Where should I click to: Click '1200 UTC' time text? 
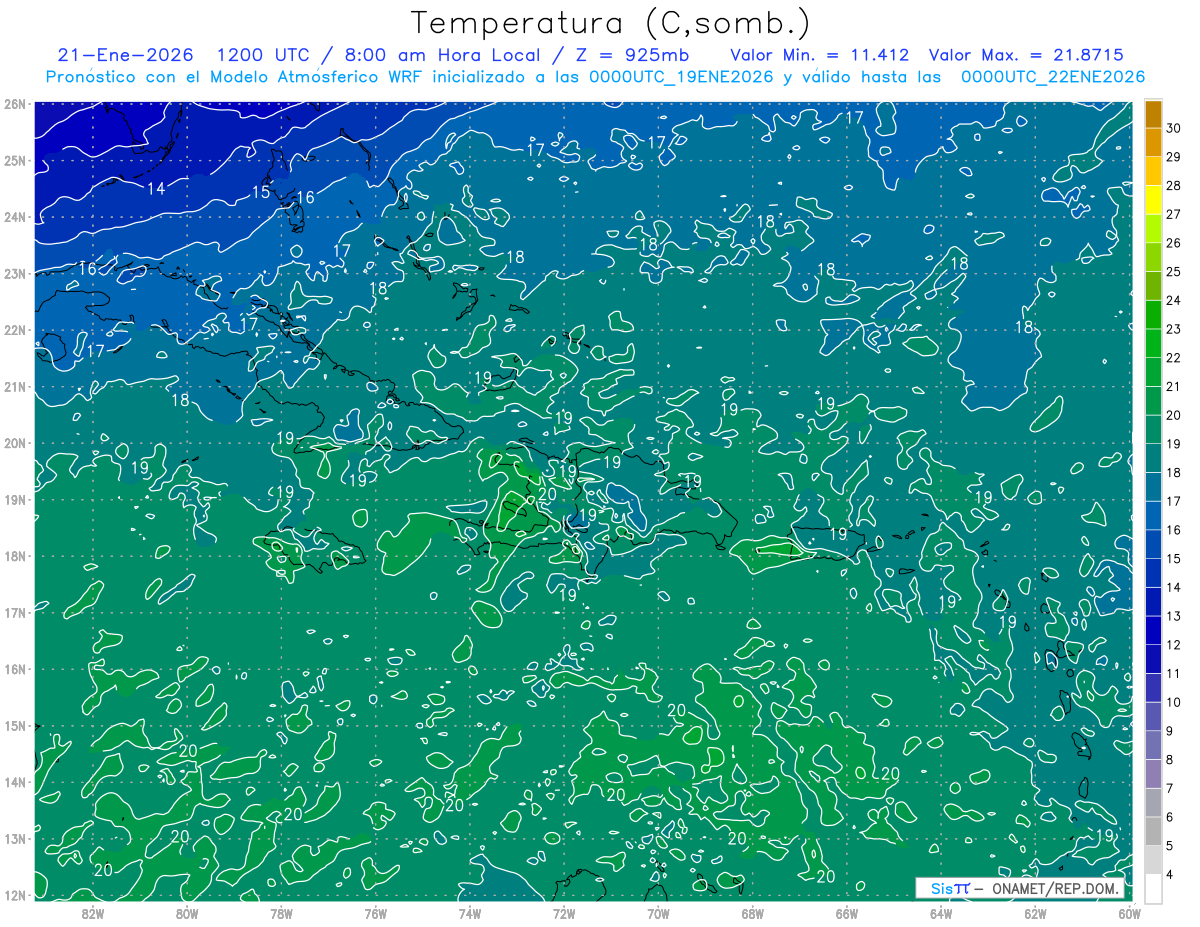pyautogui.click(x=262, y=55)
